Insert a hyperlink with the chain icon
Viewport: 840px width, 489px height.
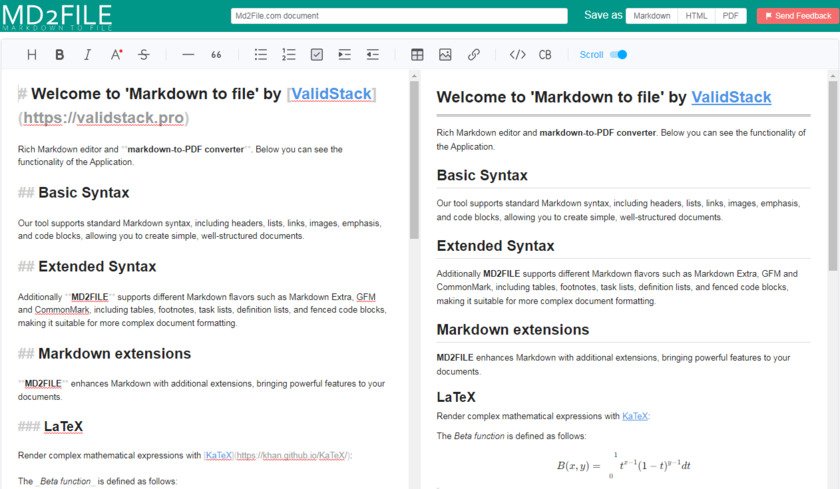[474, 55]
